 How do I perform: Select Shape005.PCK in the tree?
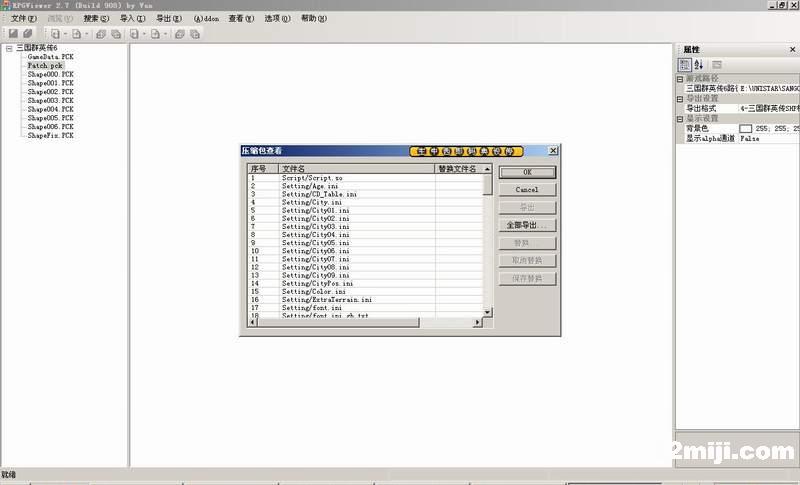coord(51,118)
